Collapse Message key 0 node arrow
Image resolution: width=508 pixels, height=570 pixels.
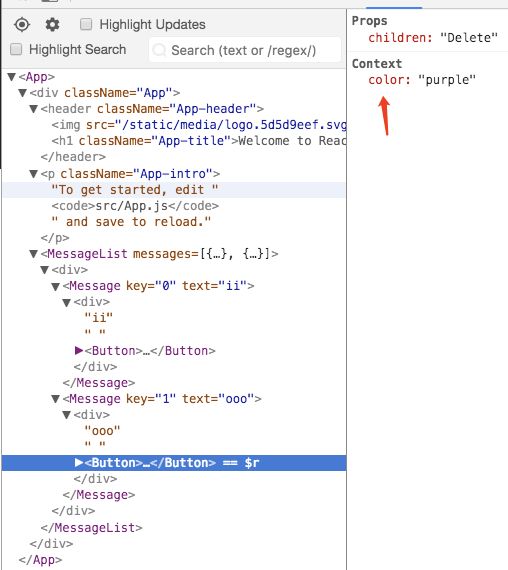click(55, 286)
